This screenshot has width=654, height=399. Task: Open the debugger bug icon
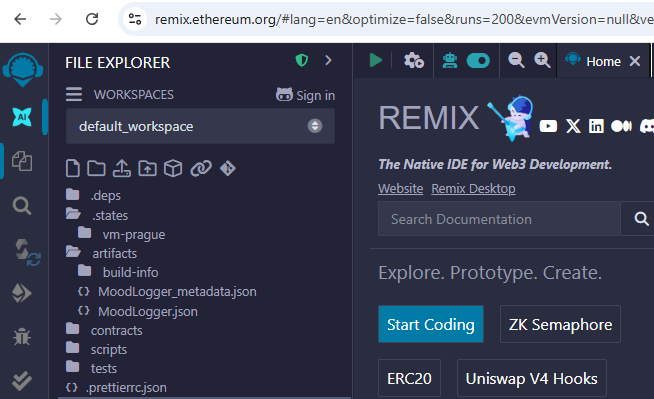point(22,336)
